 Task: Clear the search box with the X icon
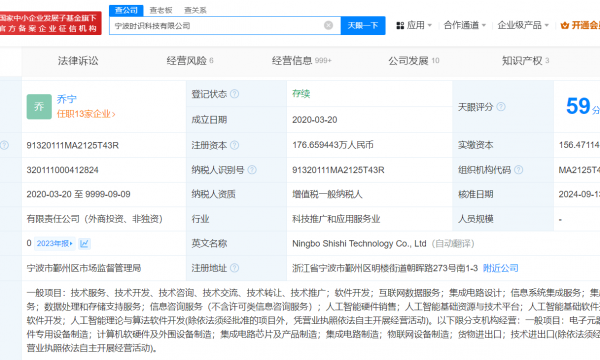tap(328, 25)
